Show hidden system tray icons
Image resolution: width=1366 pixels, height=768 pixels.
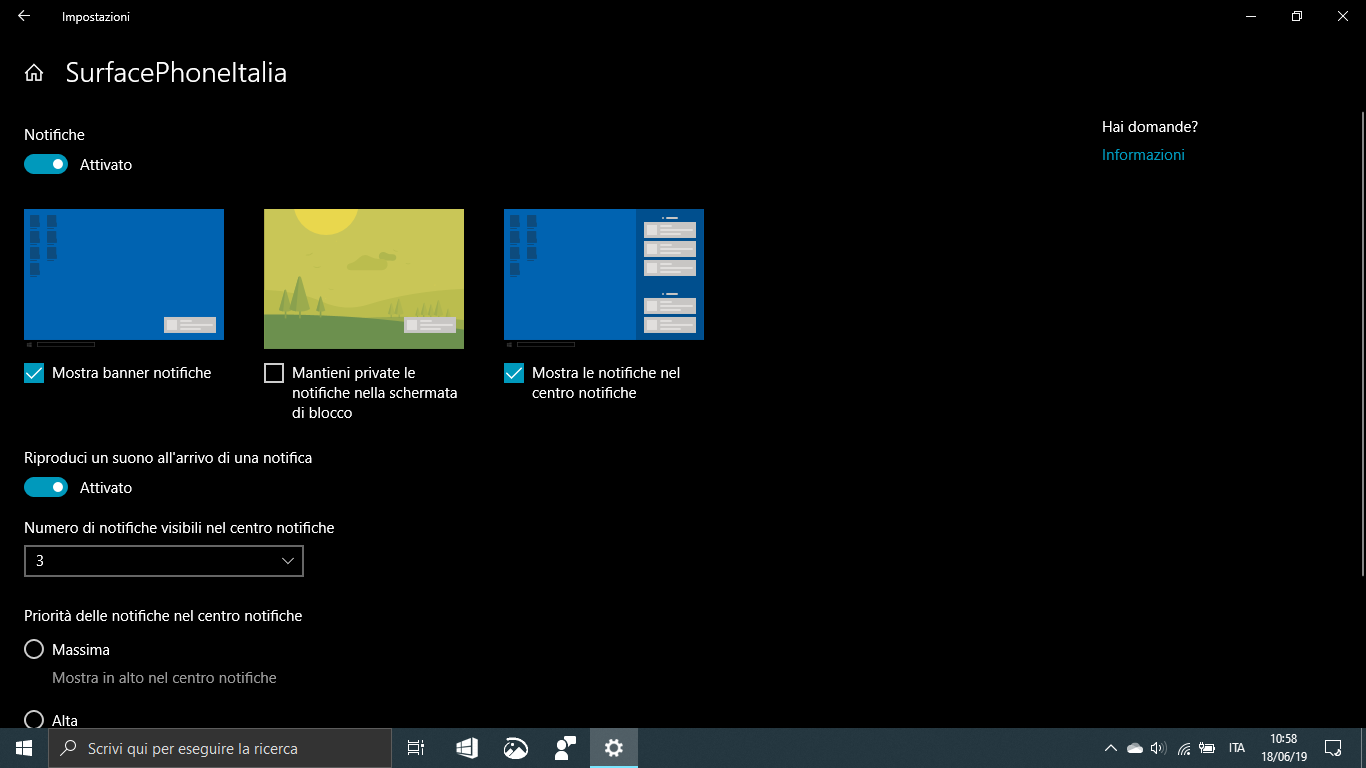(1110, 748)
